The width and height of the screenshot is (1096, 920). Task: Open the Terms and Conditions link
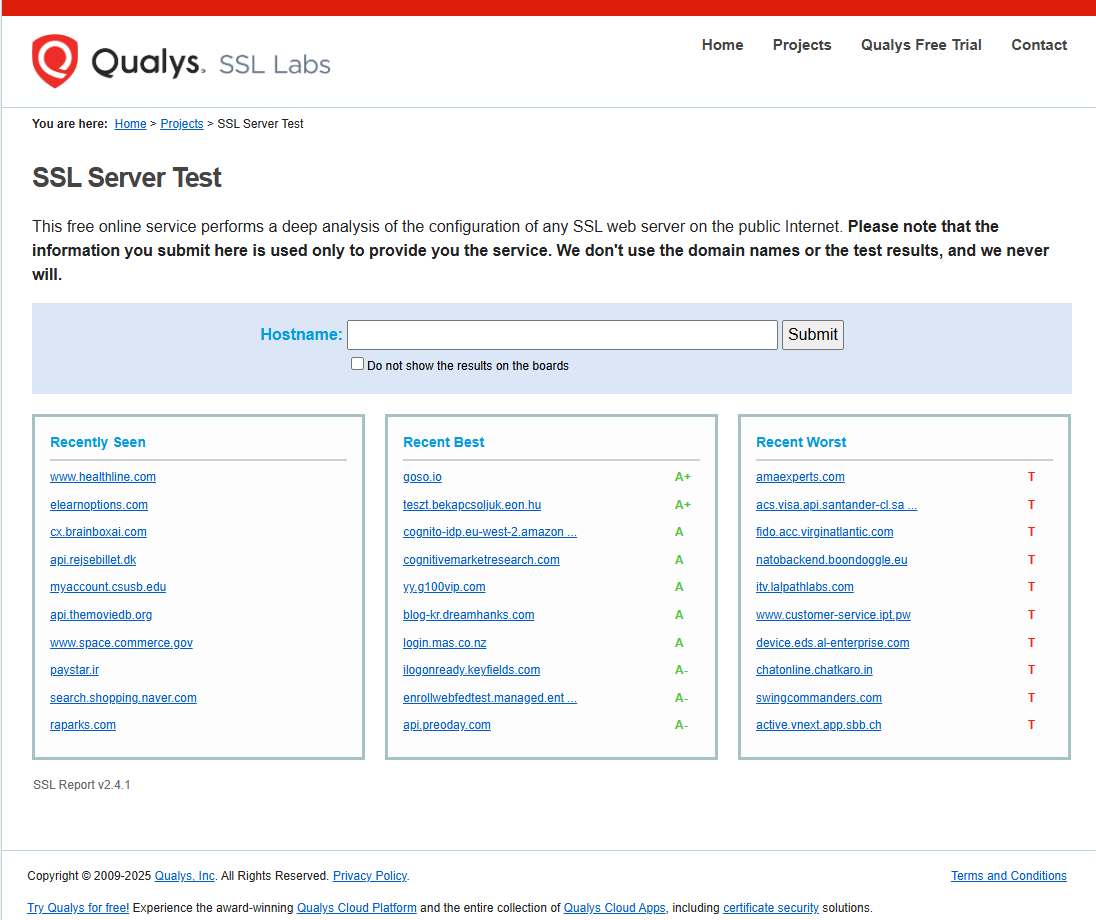pos(1009,876)
